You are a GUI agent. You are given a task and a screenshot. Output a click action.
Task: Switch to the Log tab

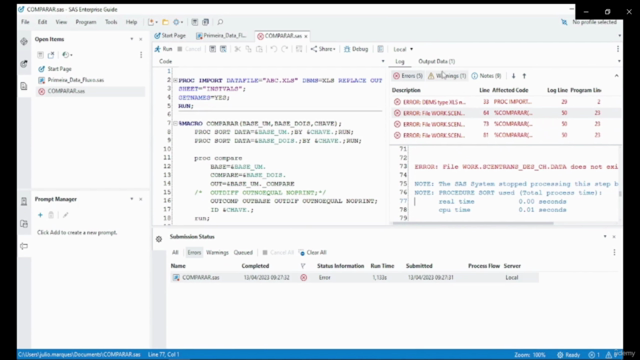400,61
